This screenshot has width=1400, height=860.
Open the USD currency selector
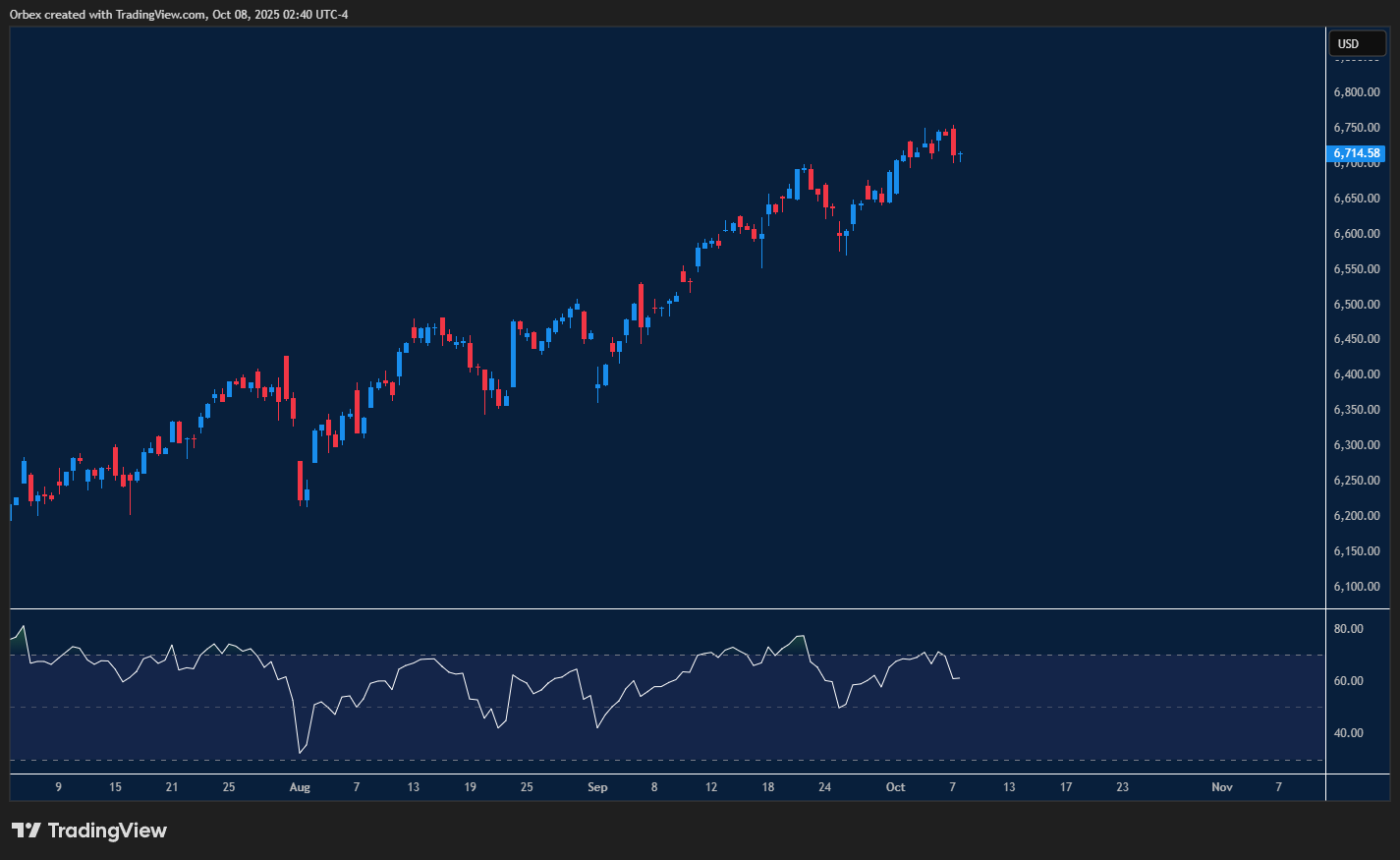[1357, 43]
